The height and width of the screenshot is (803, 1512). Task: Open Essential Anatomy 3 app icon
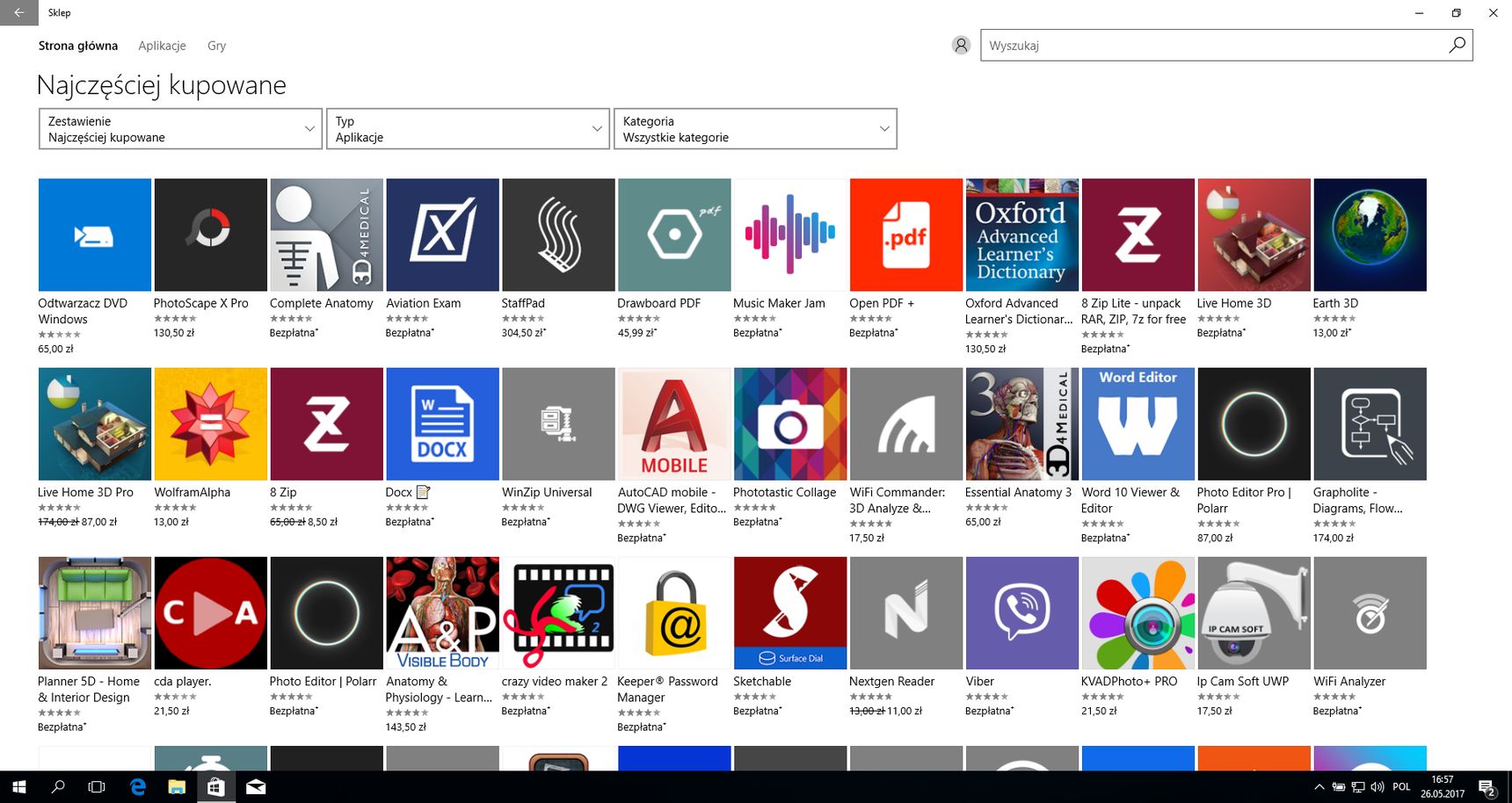(1022, 423)
